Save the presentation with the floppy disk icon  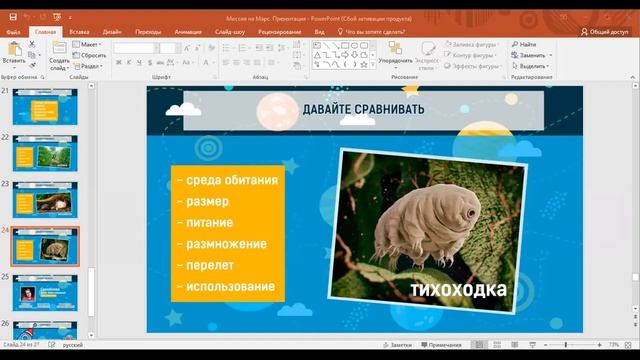[13, 17]
